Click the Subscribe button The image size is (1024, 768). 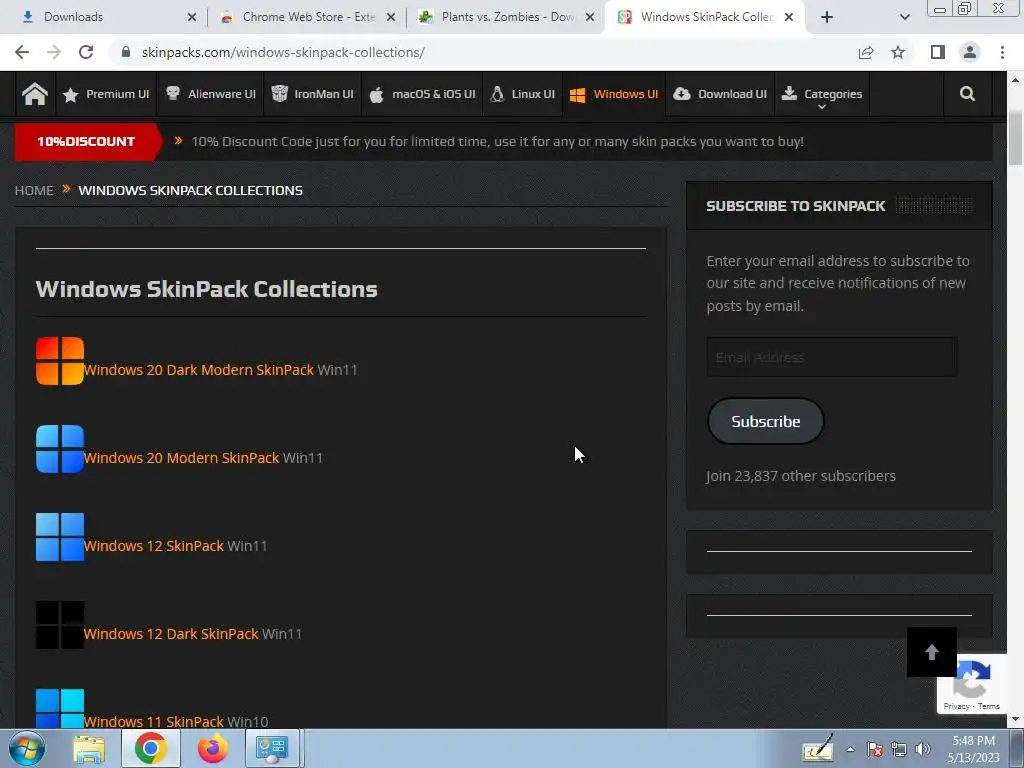[x=765, y=421]
